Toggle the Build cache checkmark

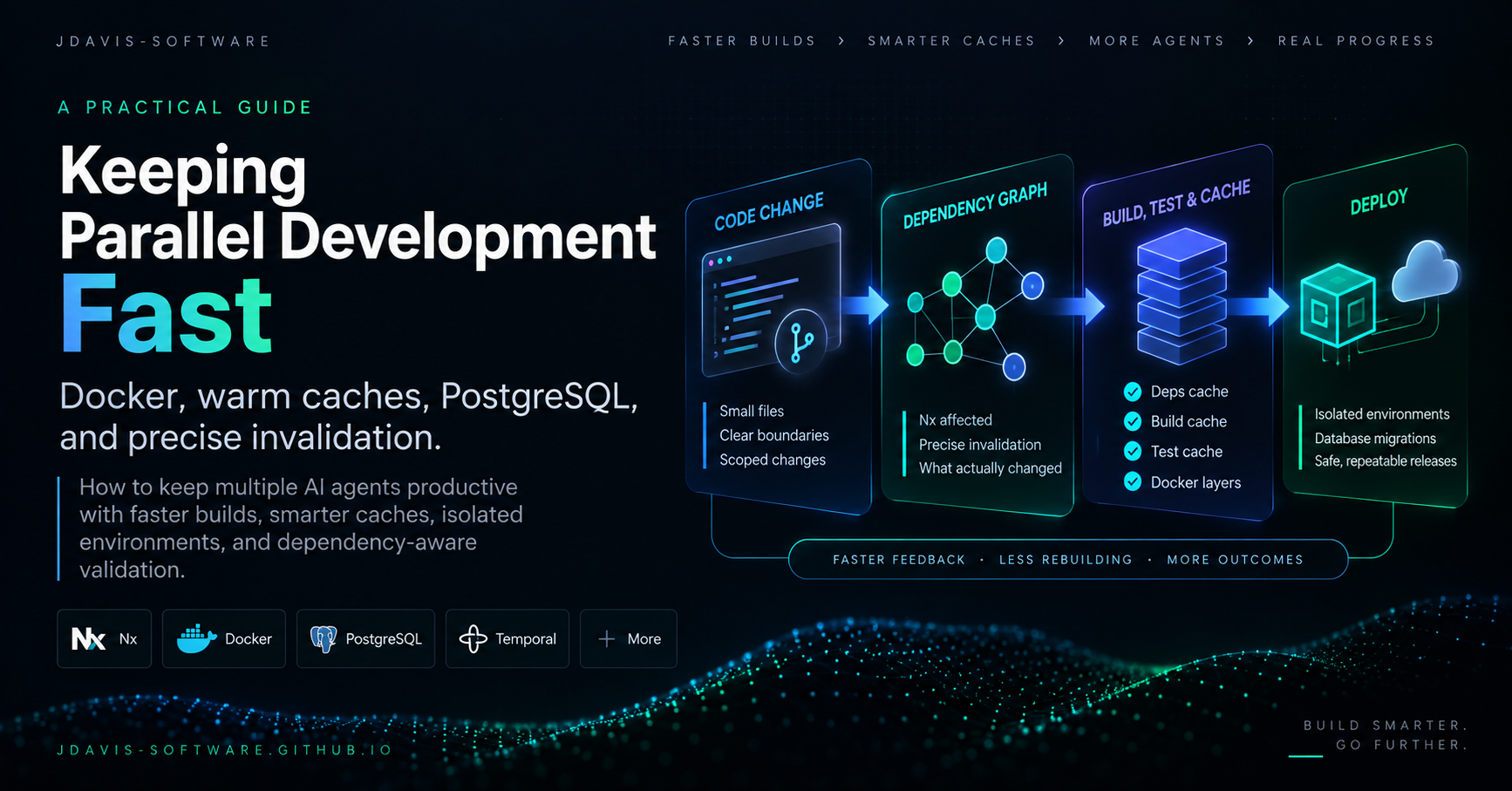click(x=1133, y=421)
